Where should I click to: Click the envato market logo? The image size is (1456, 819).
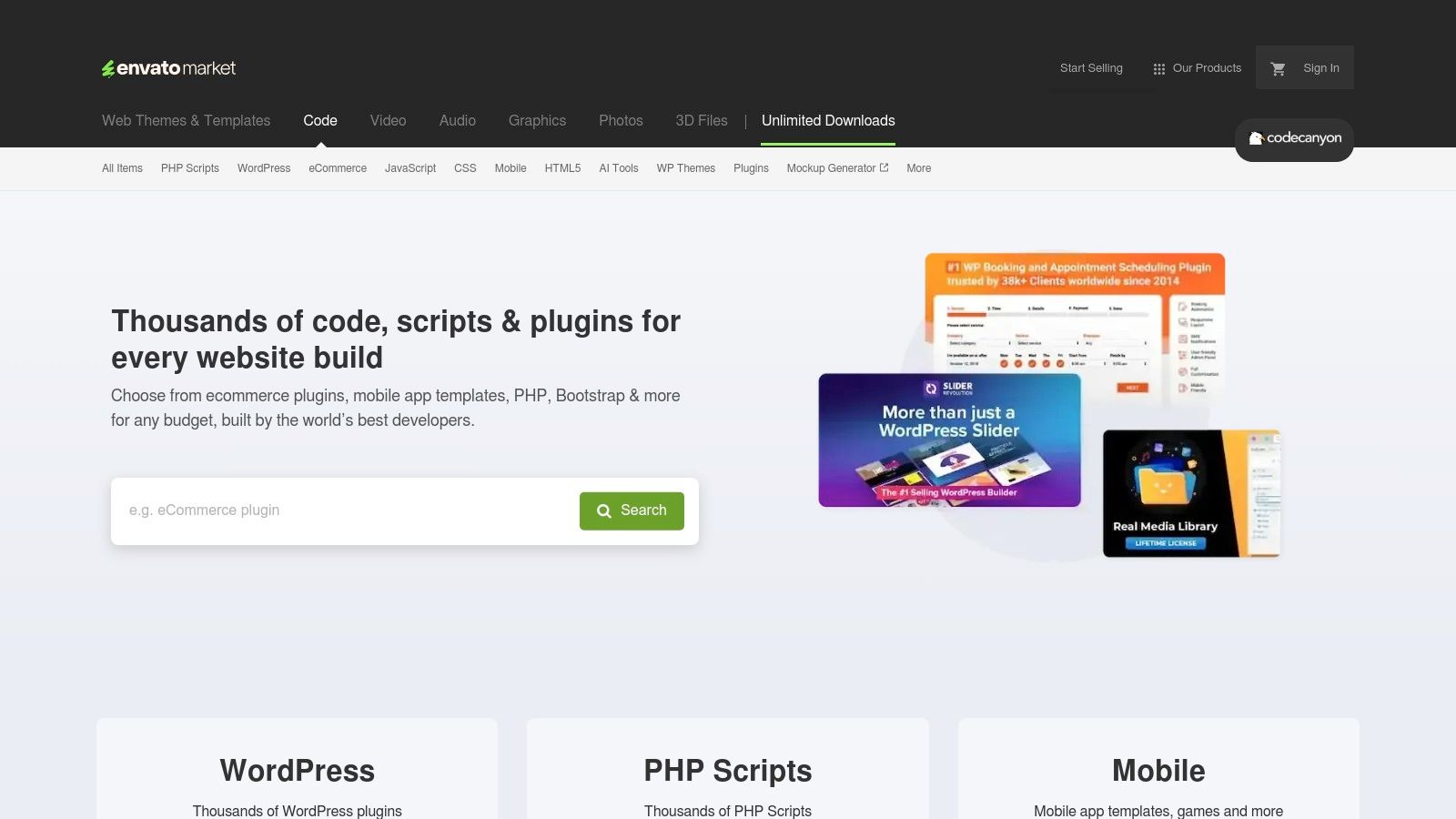(x=168, y=67)
